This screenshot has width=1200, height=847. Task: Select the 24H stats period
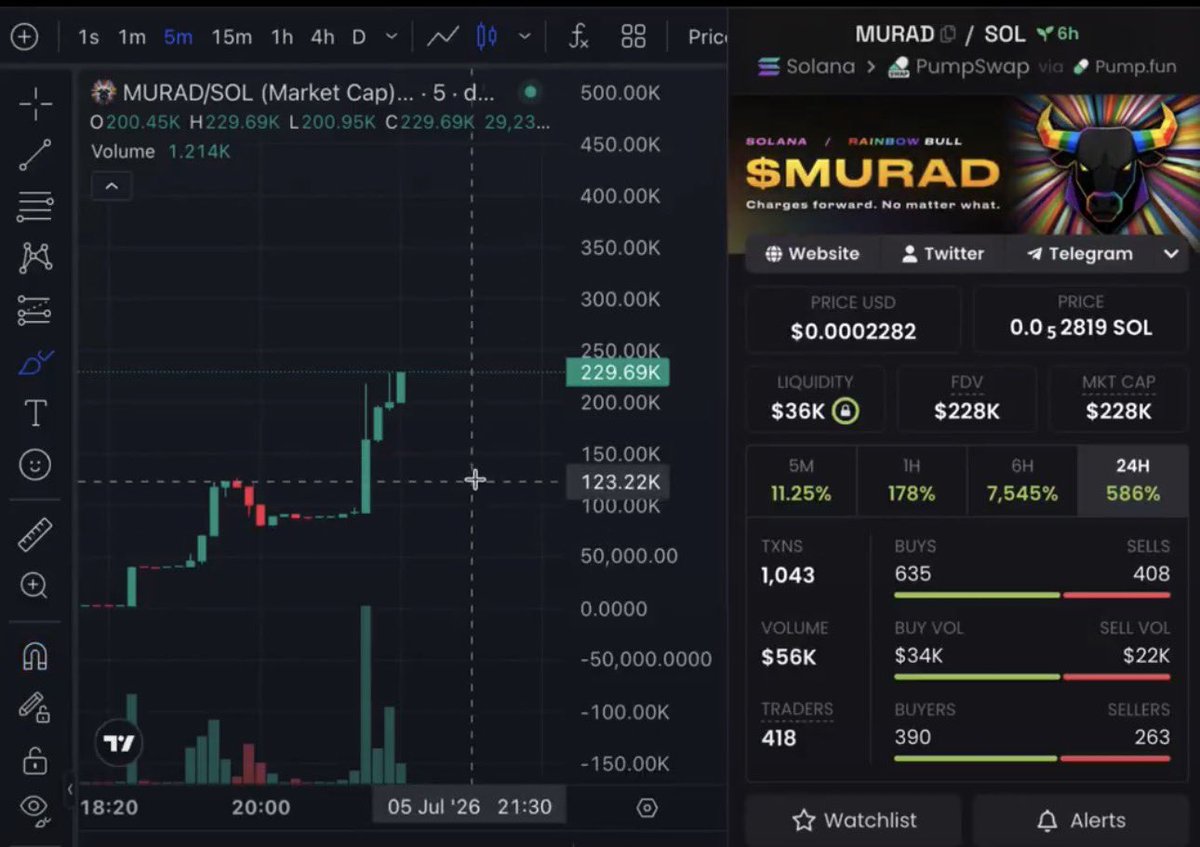coord(1132,481)
